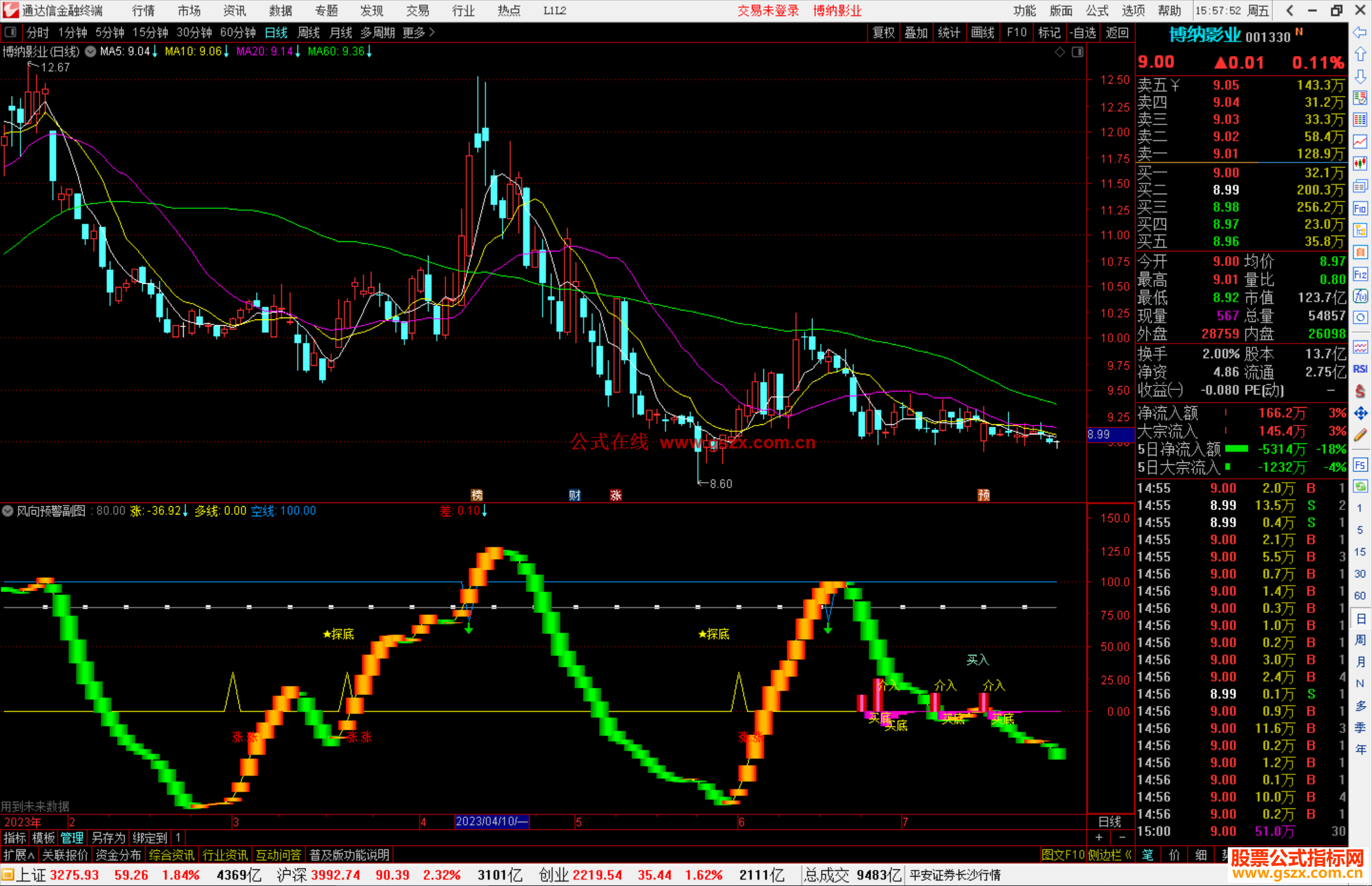Open the 行情 menu
Viewport: 1372px width, 886px height.
(143, 11)
